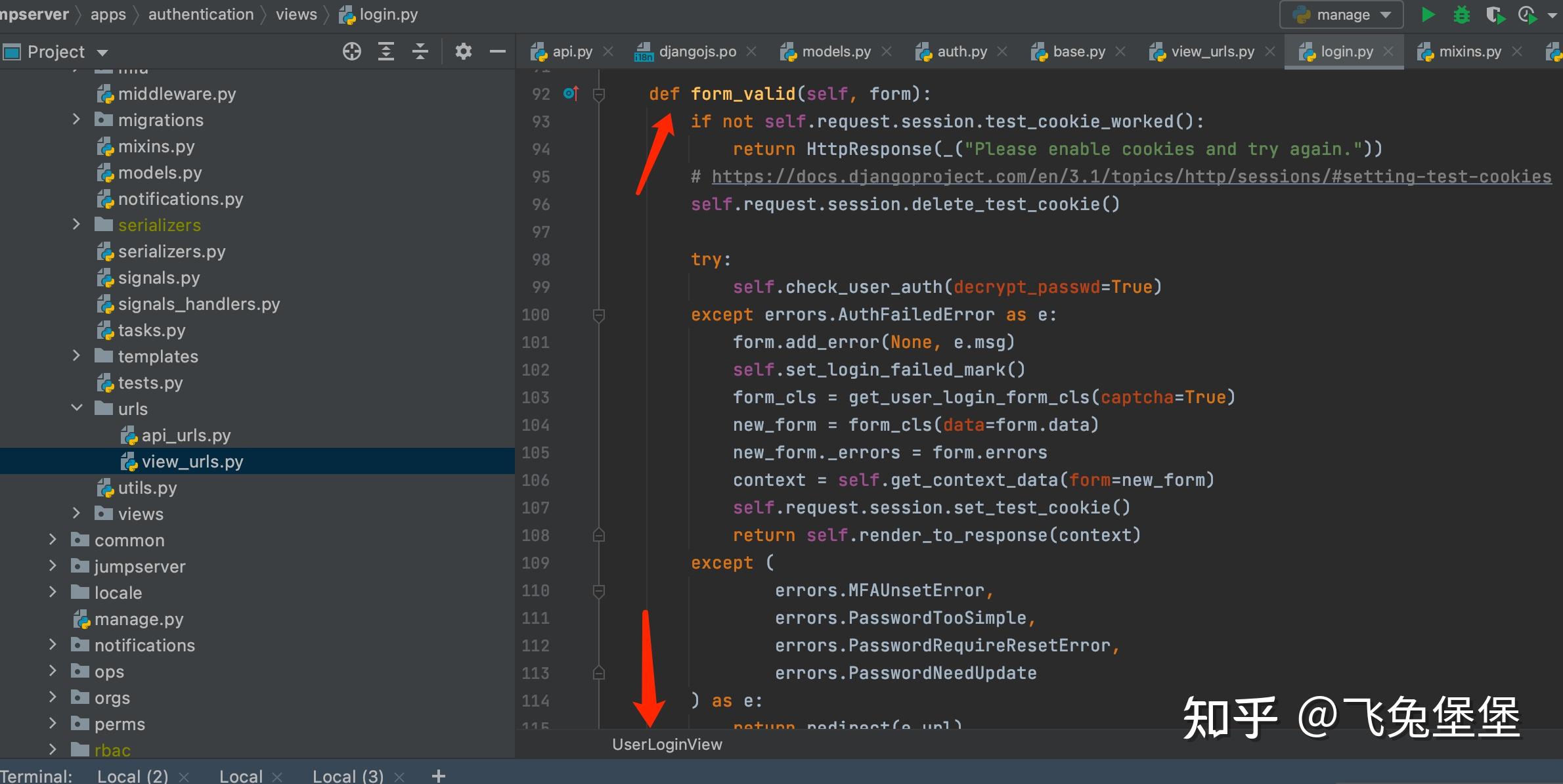Image resolution: width=1563 pixels, height=784 pixels.
Task: Collapse the urls folder
Action: click(x=76, y=408)
